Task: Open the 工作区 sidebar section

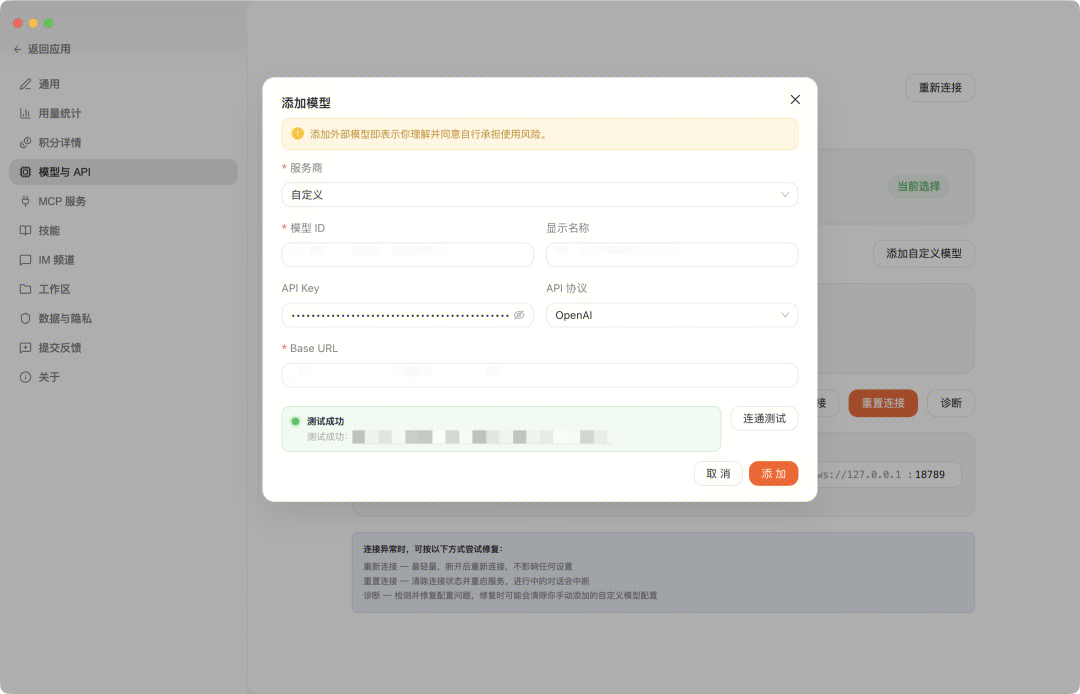Action: pos(54,289)
